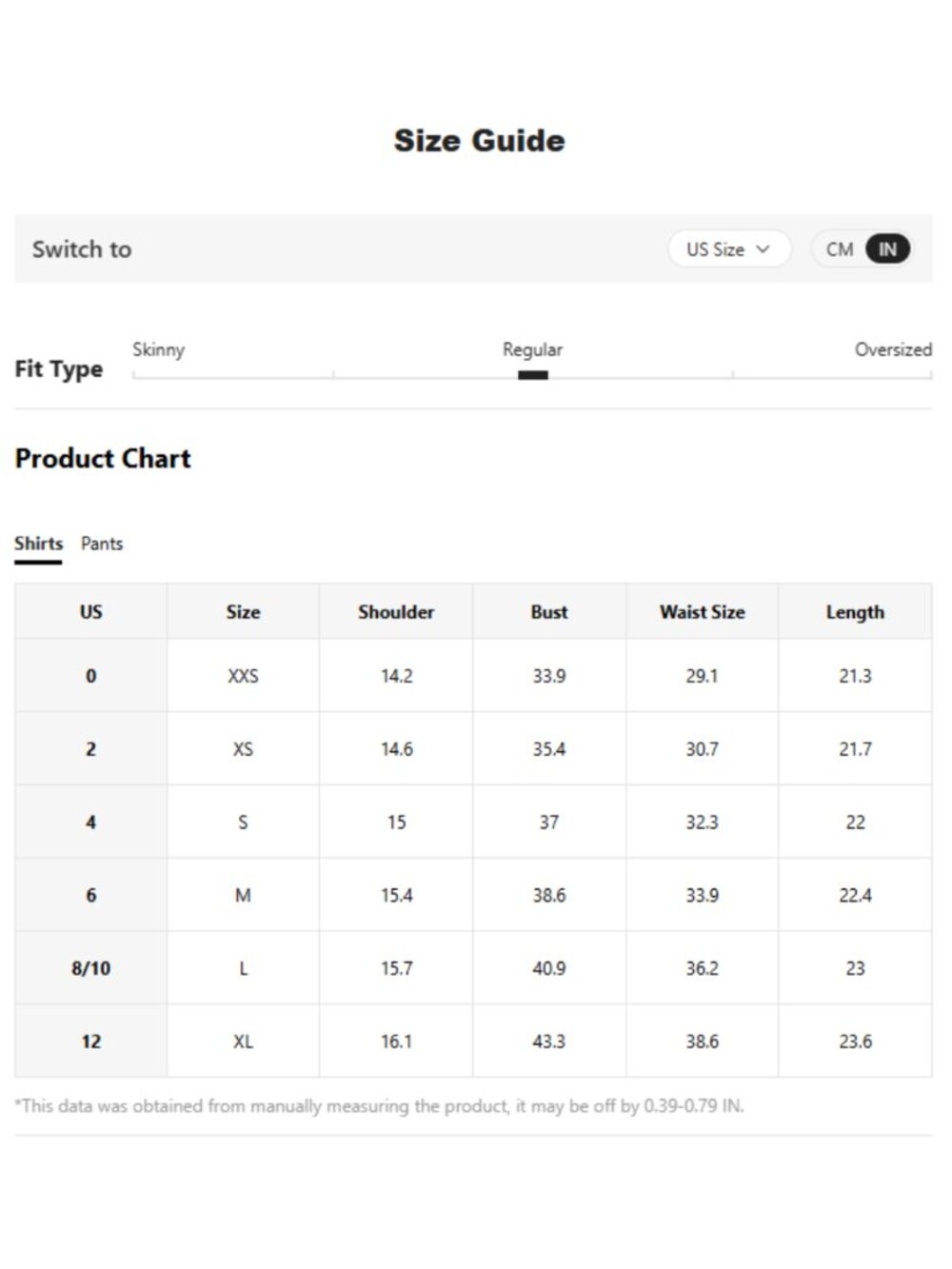Open the US Size dropdown

pos(729,249)
